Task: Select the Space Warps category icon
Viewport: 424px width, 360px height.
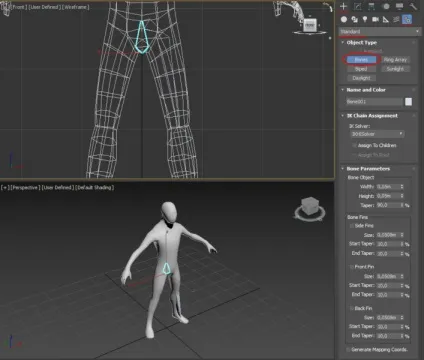Action: (396, 19)
